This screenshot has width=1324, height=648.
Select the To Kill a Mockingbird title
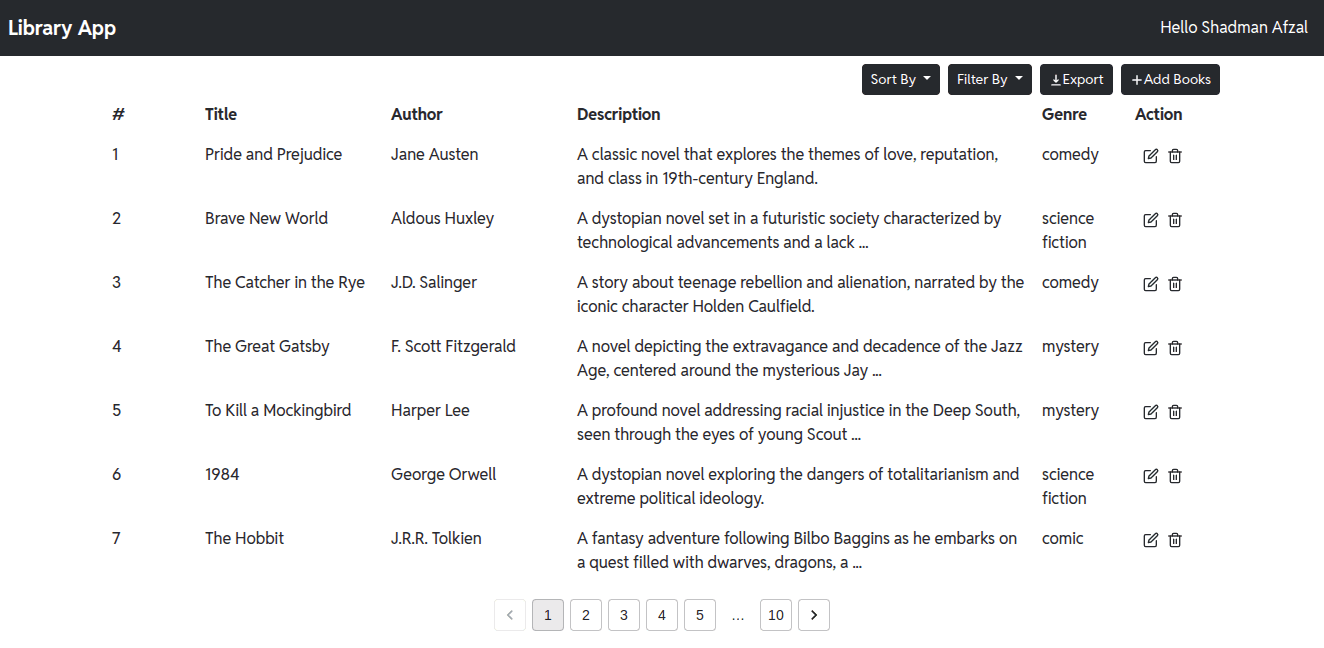click(278, 410)
